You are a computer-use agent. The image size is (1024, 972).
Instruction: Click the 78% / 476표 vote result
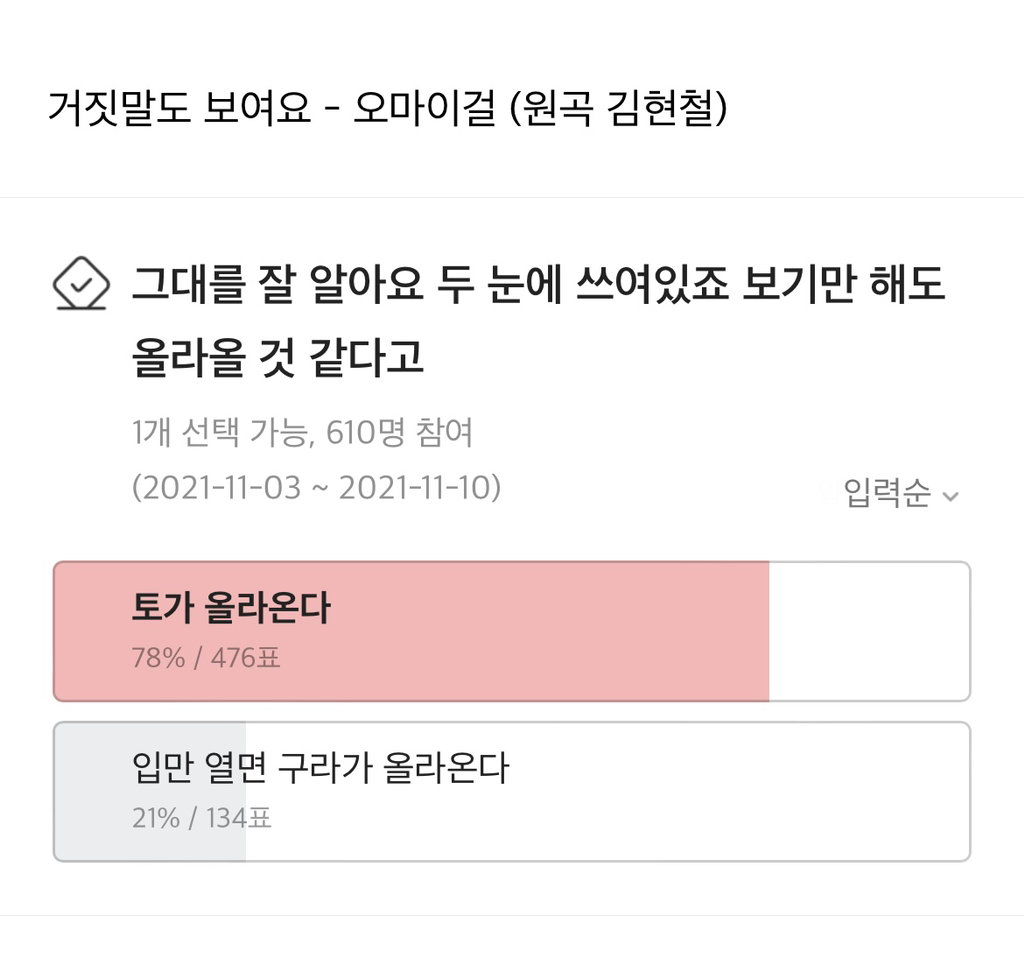[206, 659]
